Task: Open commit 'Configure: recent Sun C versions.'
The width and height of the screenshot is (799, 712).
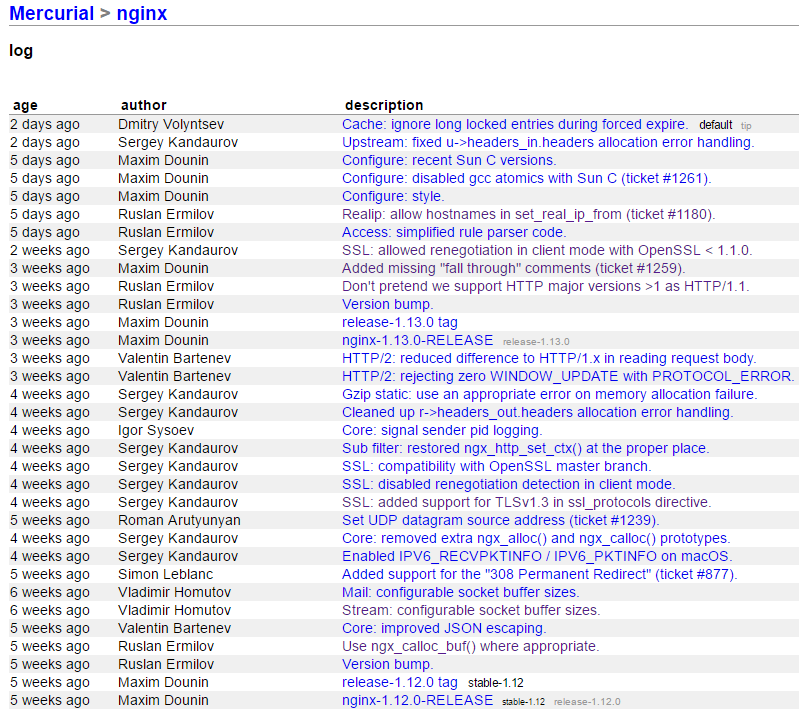Action: click(449, 160)
